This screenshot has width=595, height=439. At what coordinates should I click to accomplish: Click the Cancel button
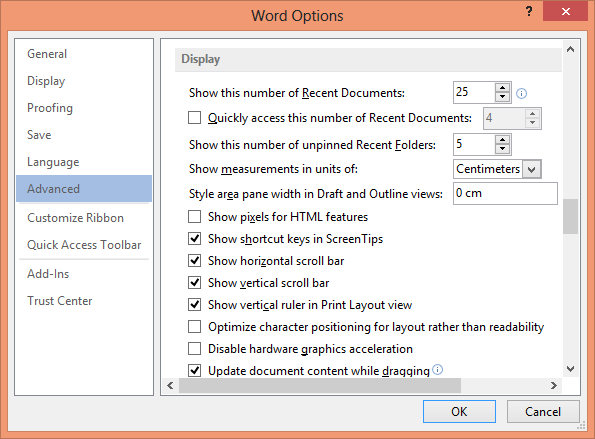click(543, 411)
